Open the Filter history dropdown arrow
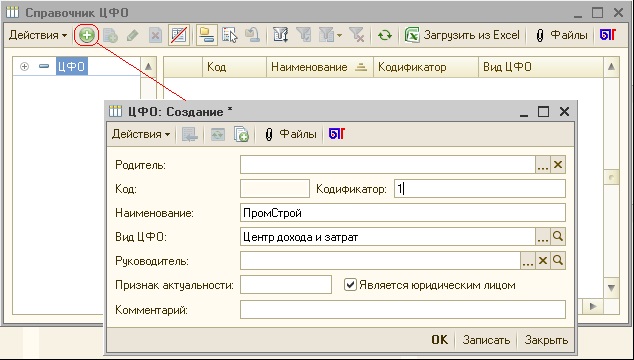Image resolution: width=634 pixels, height=360 pixels. coord(339,36)
